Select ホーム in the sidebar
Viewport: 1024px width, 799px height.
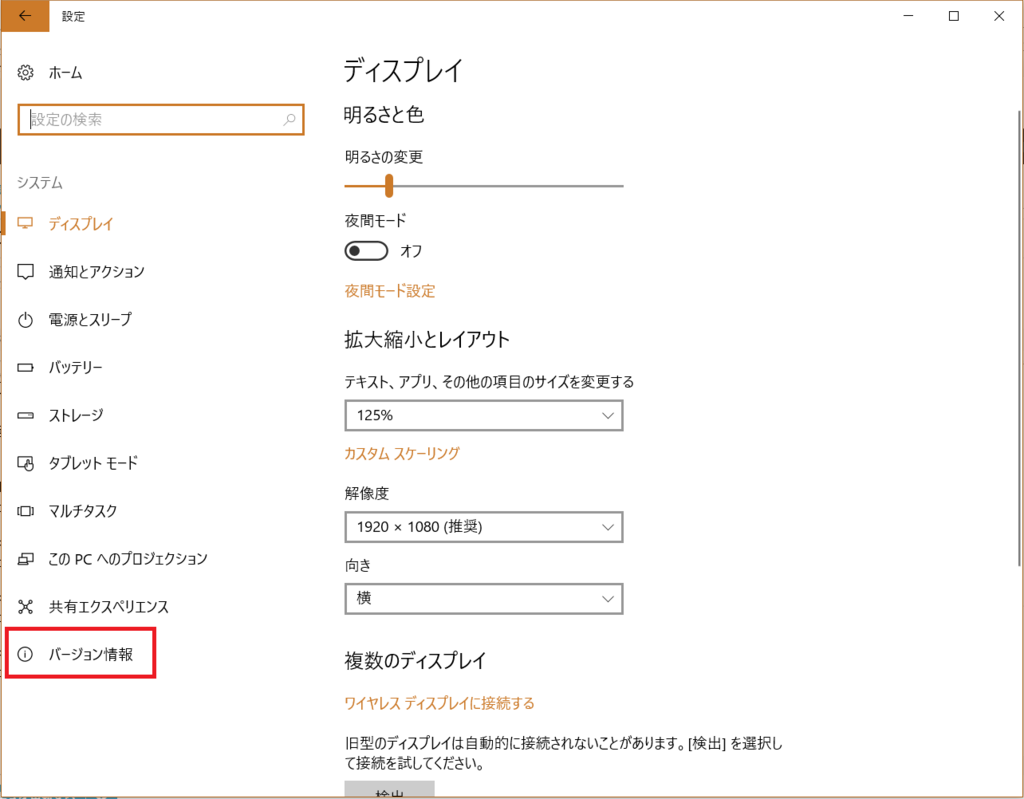tap(65, 73)
